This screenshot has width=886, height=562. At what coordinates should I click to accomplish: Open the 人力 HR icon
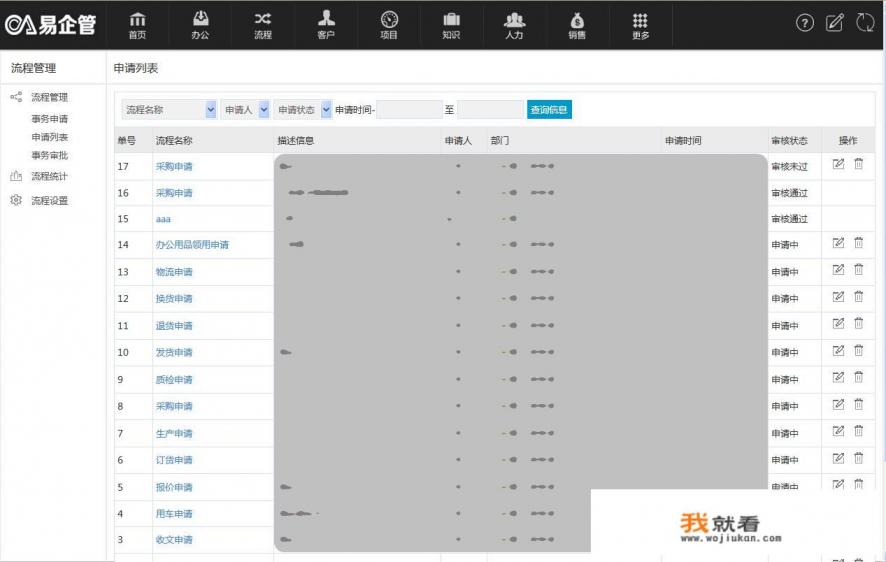pyautogui.click(x=514, y=25)
